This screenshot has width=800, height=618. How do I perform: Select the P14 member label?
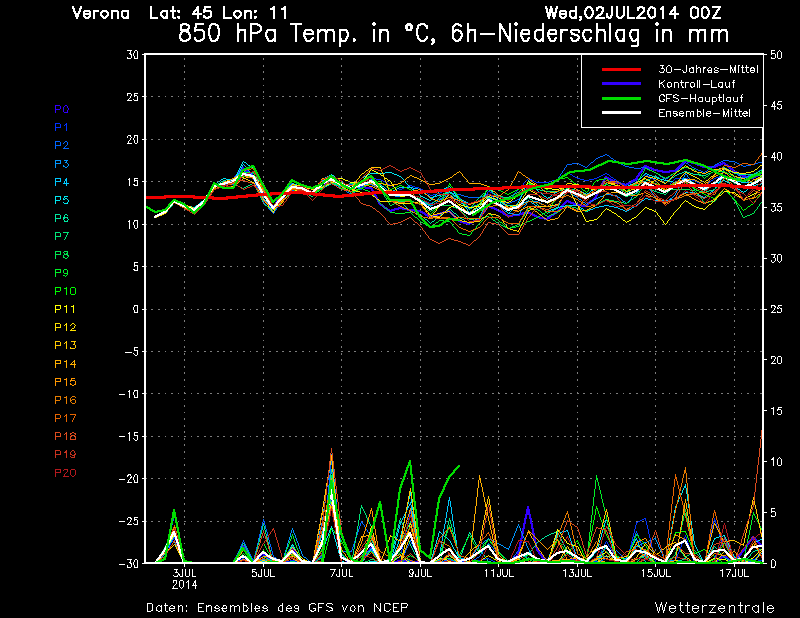coord(65,364)
